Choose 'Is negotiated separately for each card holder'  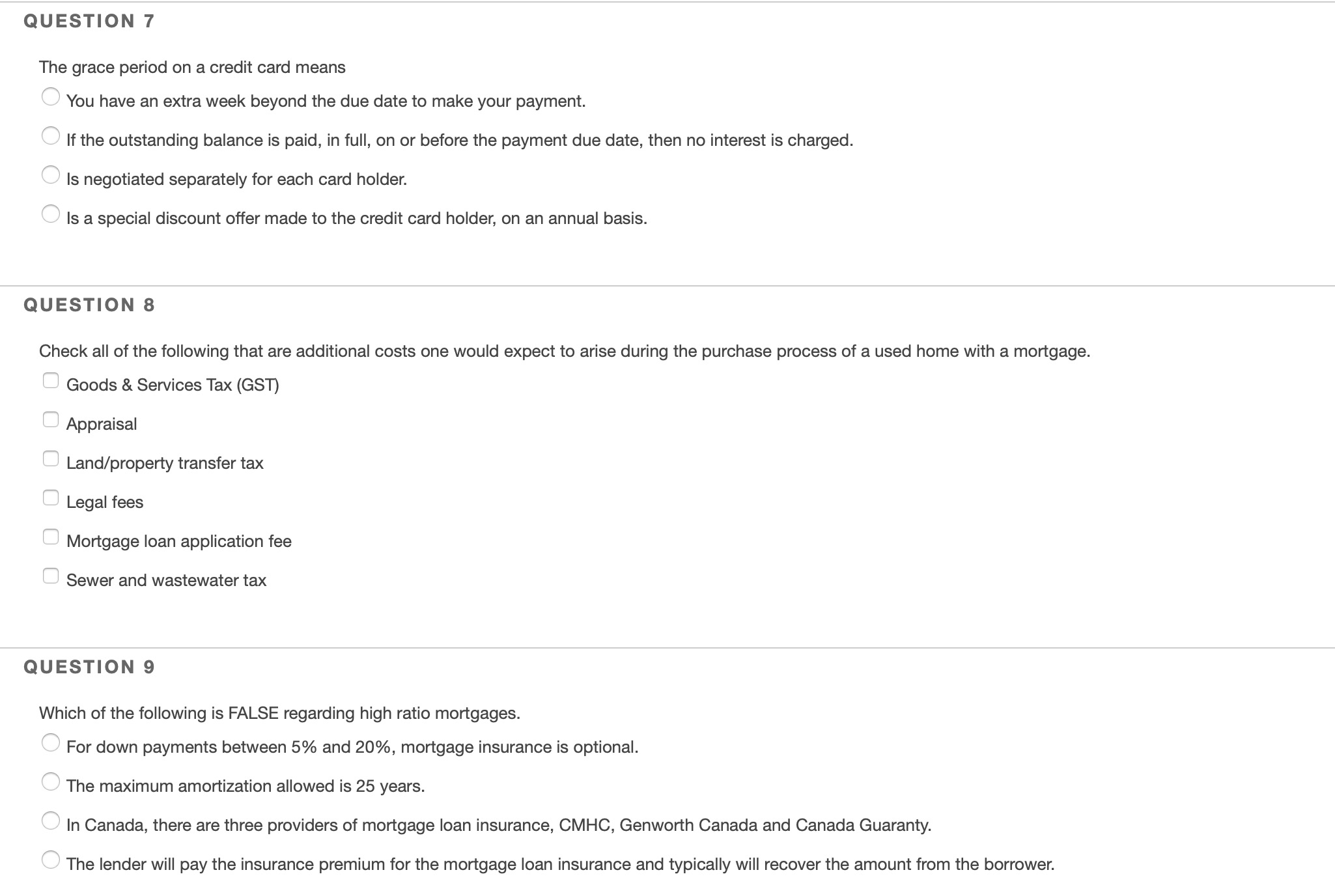click(51, 173)
